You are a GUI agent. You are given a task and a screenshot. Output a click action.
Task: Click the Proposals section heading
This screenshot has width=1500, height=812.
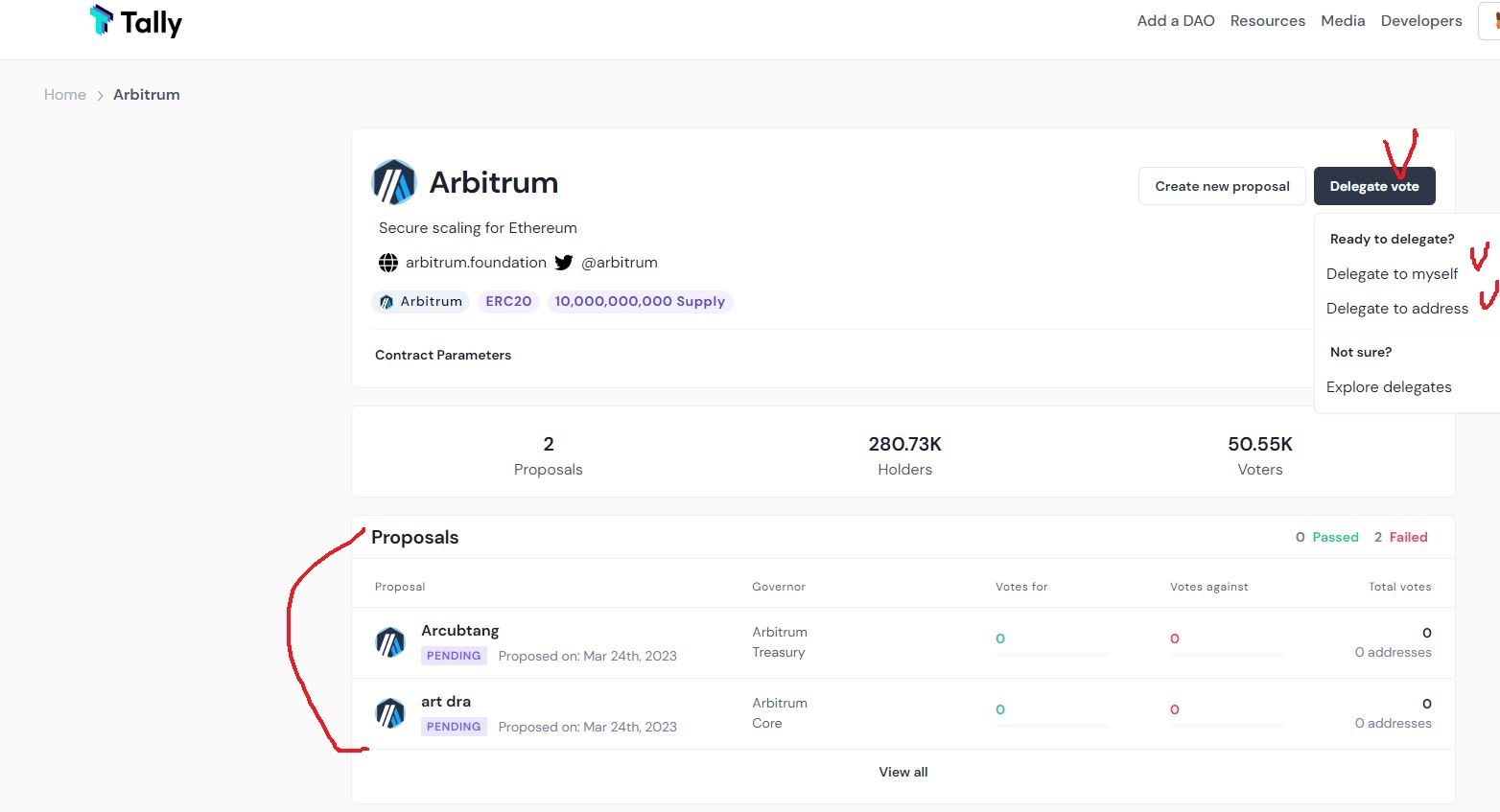(x=415, y=538)
